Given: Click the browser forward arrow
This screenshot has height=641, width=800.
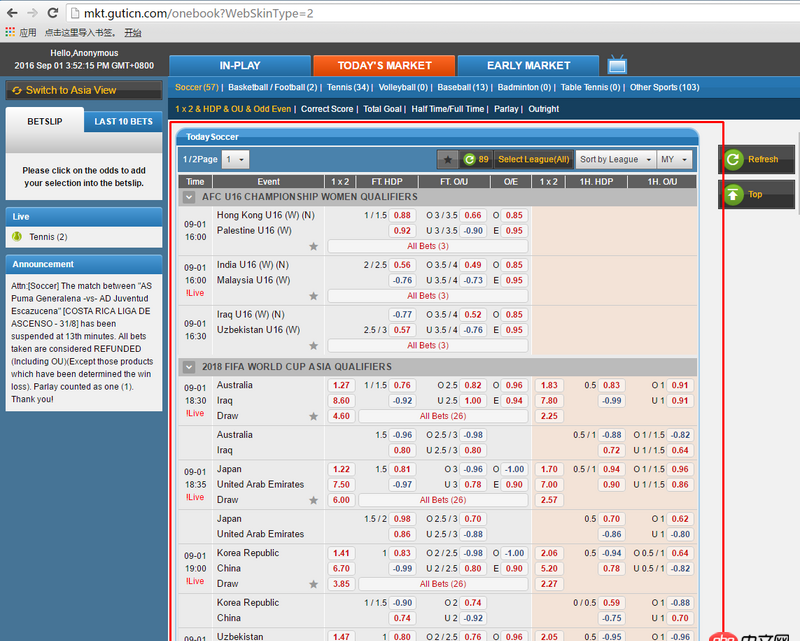Looking at the screenshot, I should tap(33, 13).
